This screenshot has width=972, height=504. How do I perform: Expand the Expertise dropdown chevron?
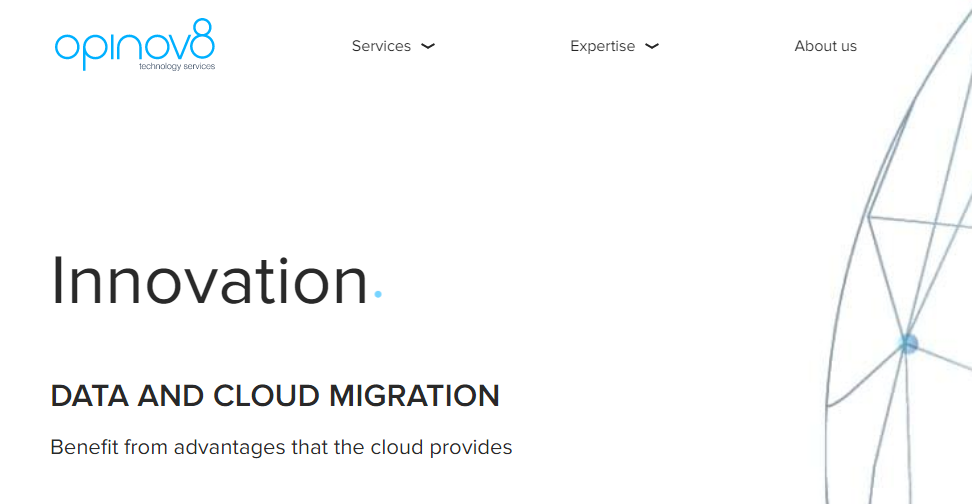pyautogui.click(x=652, y=46)
